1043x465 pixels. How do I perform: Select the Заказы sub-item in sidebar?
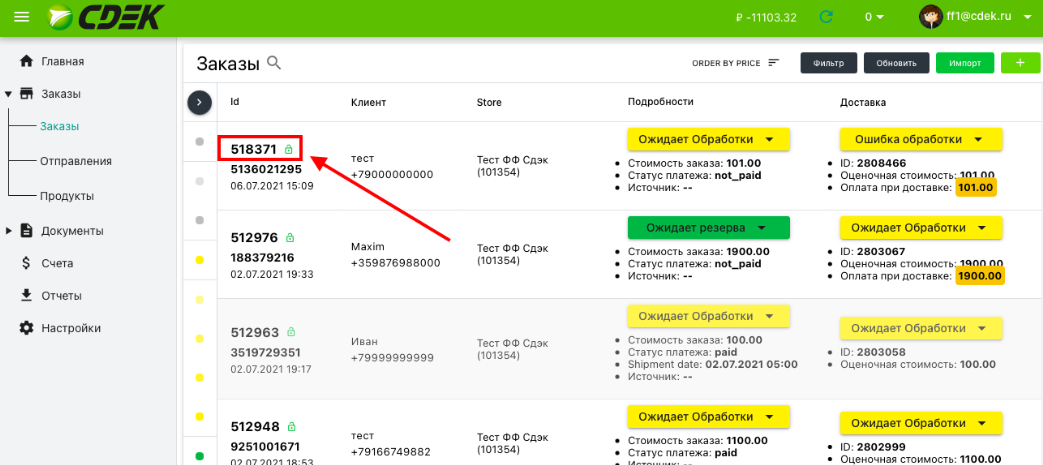60,126
